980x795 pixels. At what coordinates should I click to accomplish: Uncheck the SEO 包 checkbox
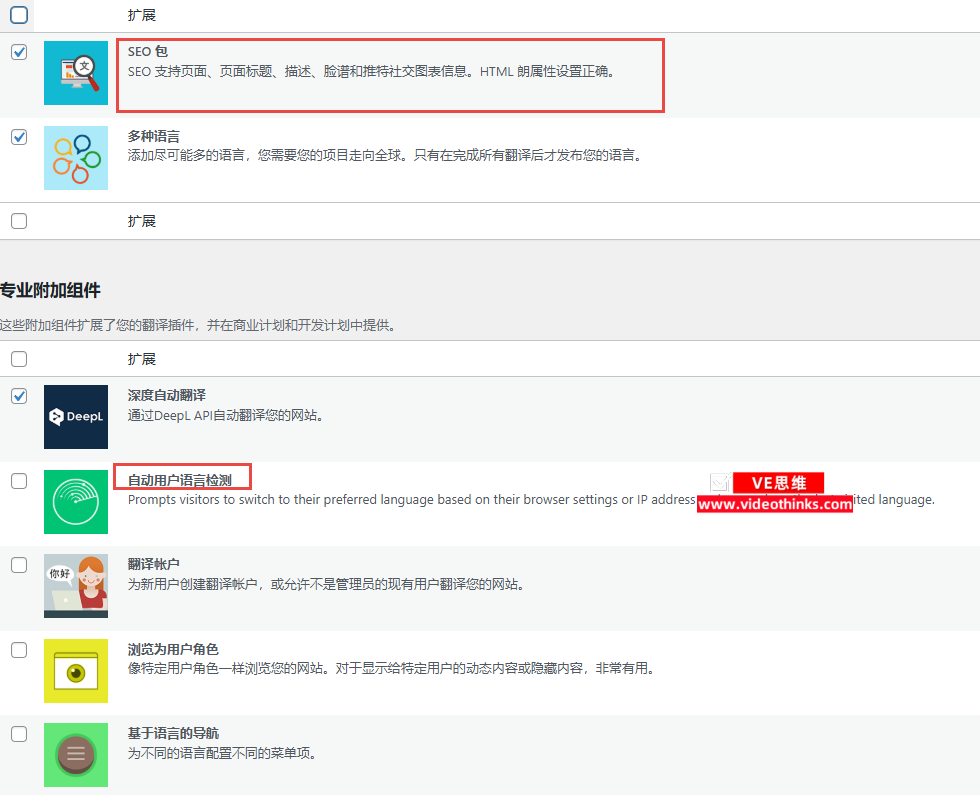[x=19, y=52]
